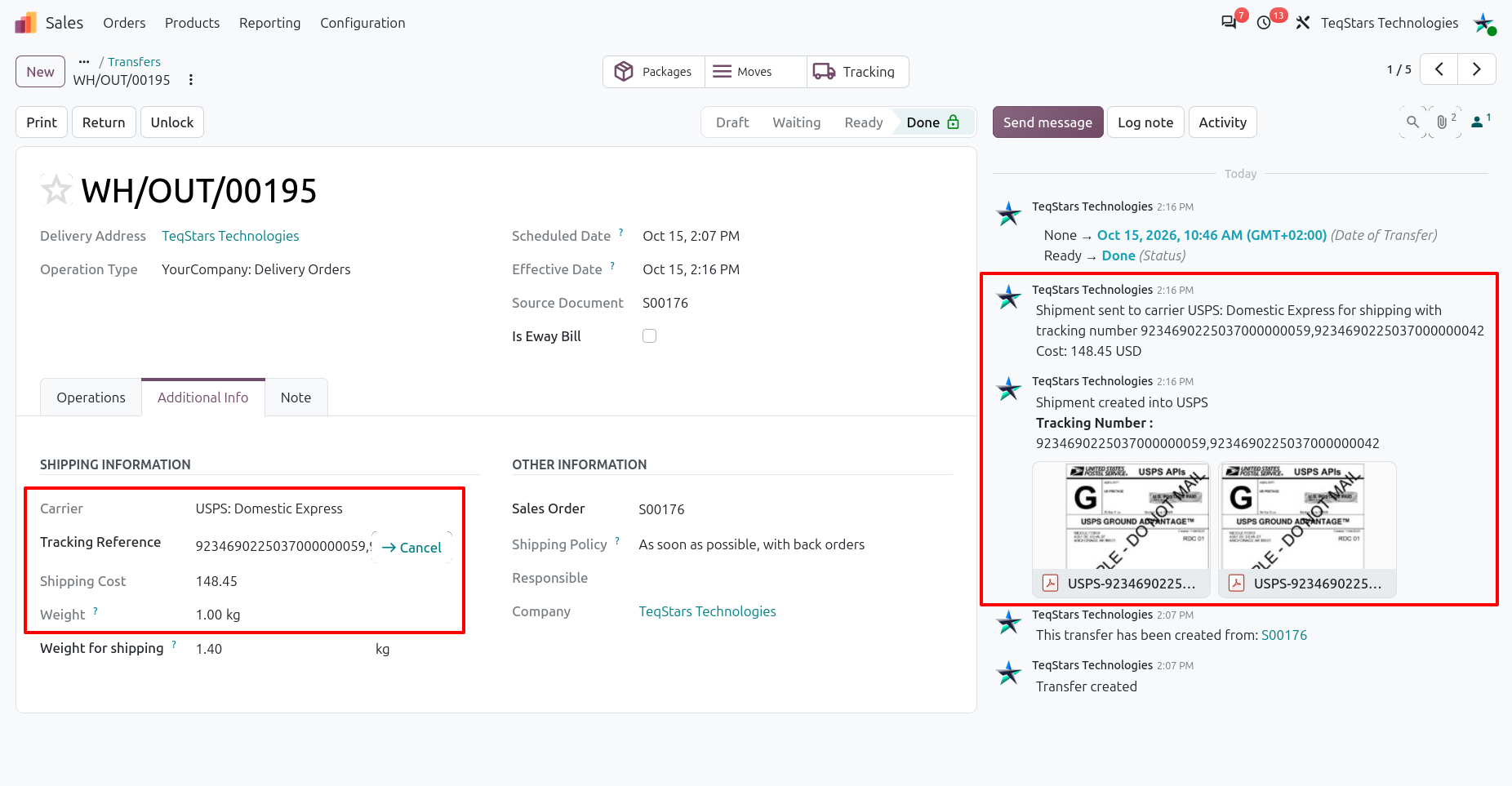Click the Print button
Screen dimensions: 1512x786
[x=42, y=122]
